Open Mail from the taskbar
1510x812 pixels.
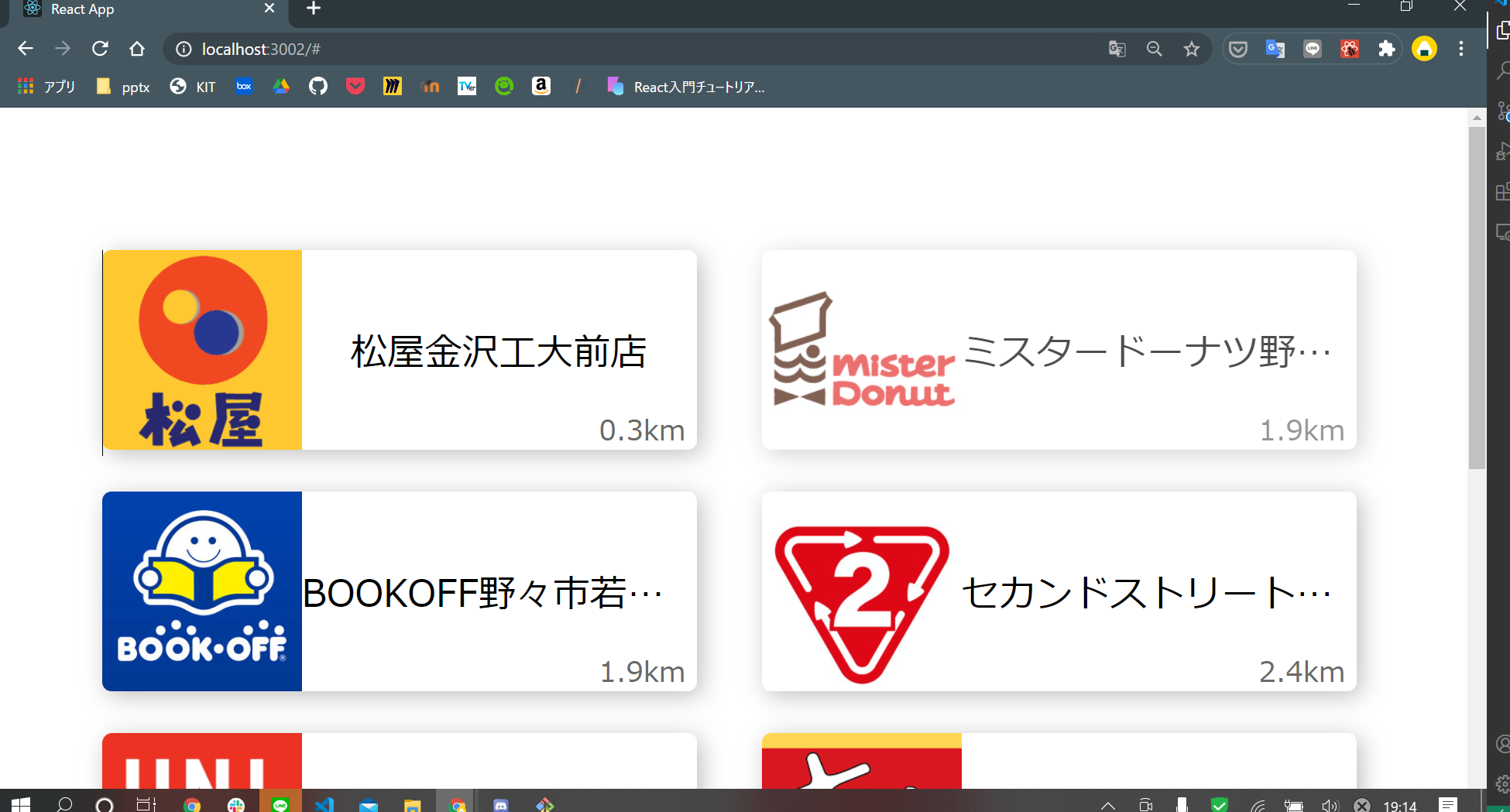coord(369,805)
